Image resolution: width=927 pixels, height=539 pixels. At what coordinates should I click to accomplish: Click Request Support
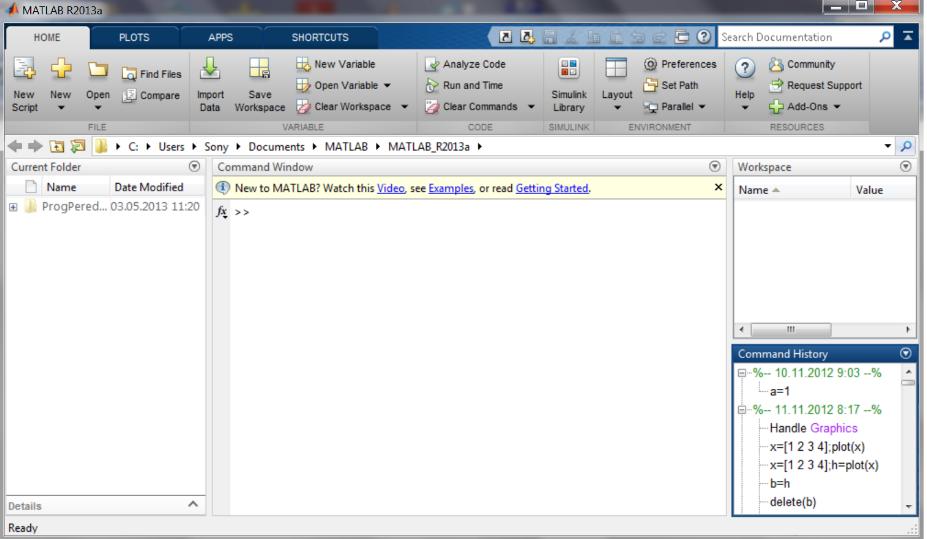click(x=815, y=85)
